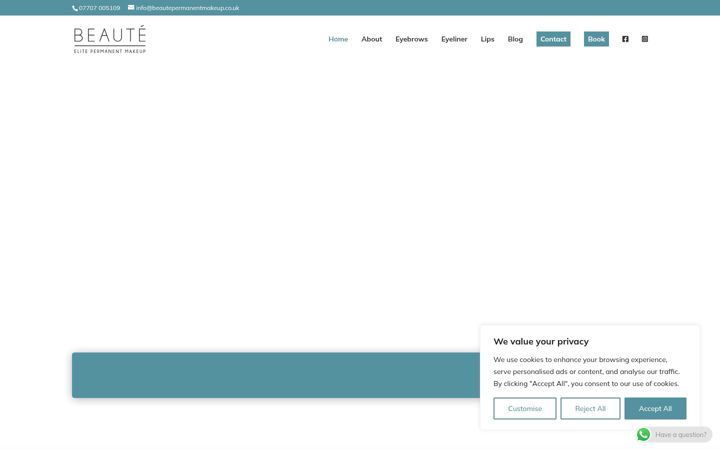Click Accept All cookies
The height and width of the screenshot is (450, 720).
click(x=655, y=408)
